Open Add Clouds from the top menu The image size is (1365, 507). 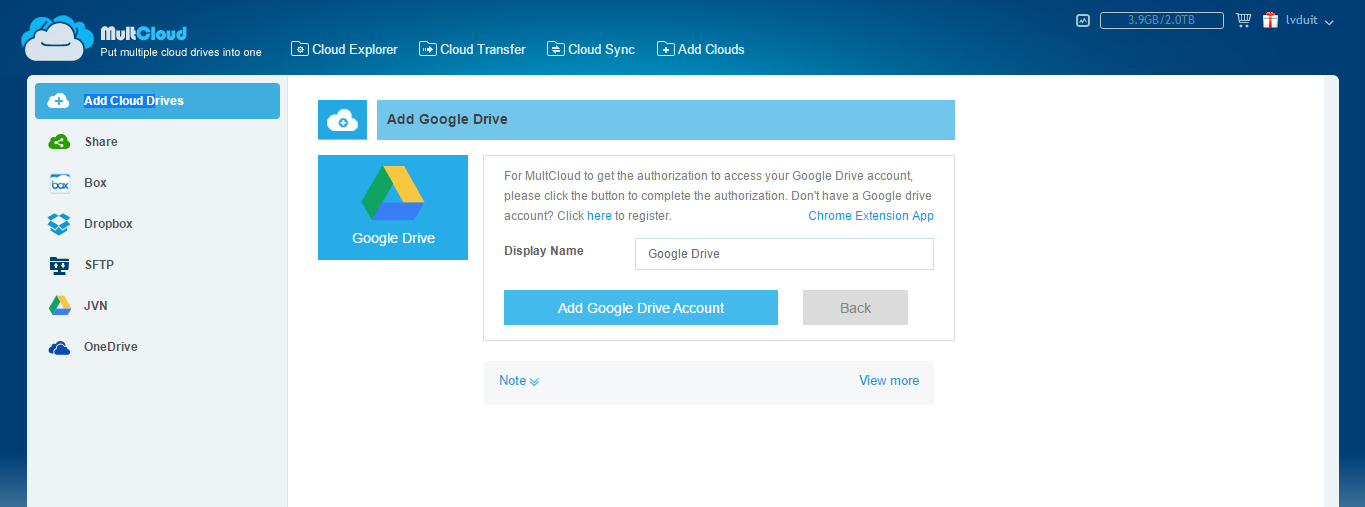[x=700, y=49]
